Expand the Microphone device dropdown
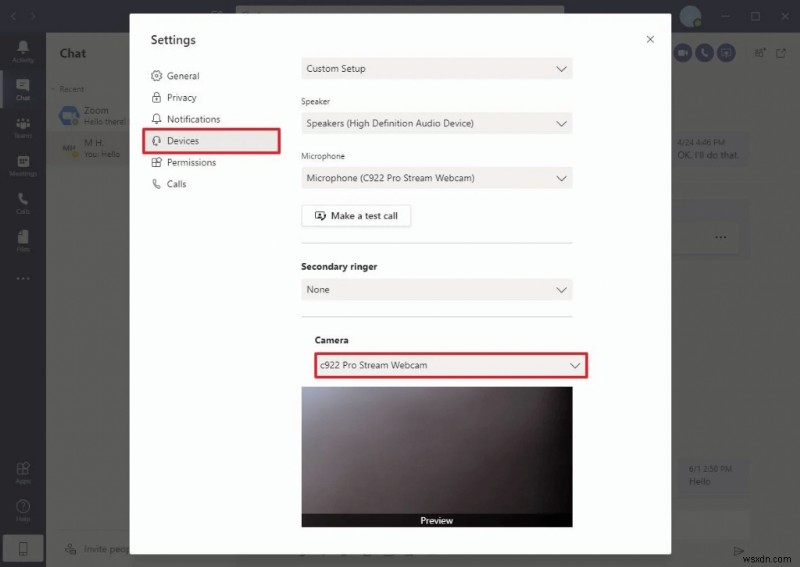 437,178
